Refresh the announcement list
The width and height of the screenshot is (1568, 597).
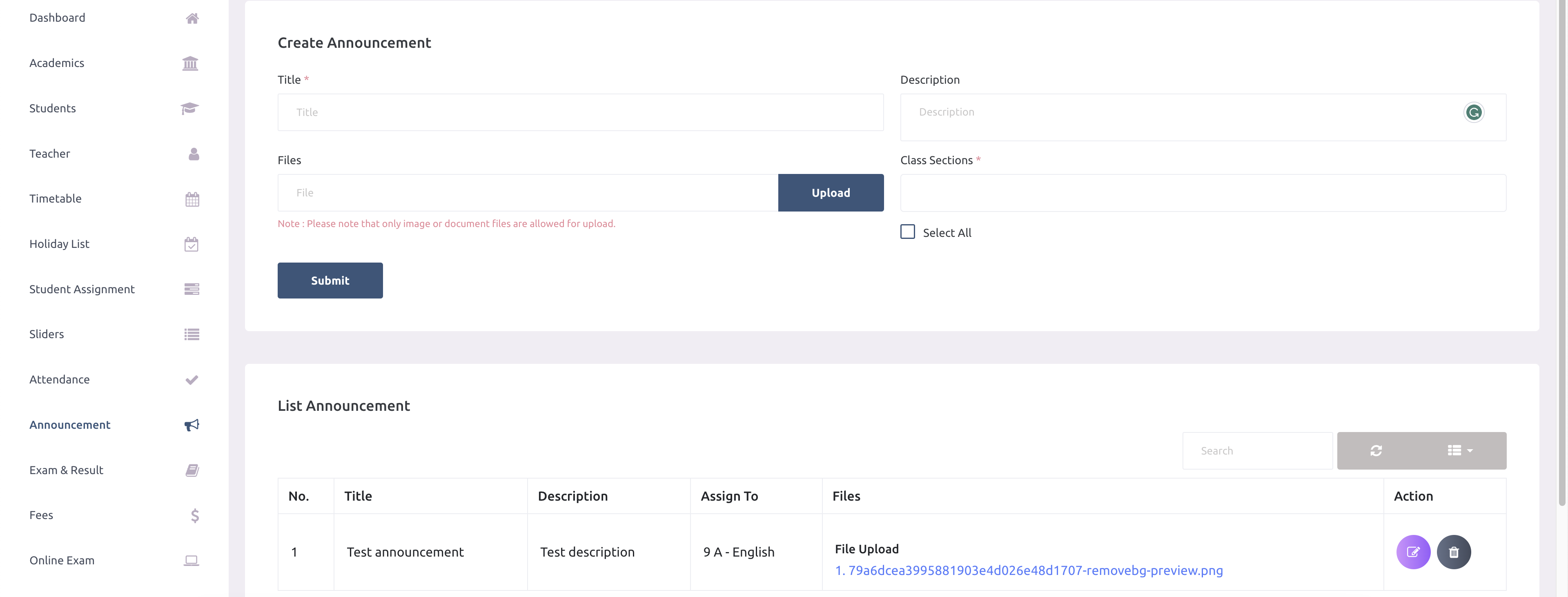coord(1376,450)
